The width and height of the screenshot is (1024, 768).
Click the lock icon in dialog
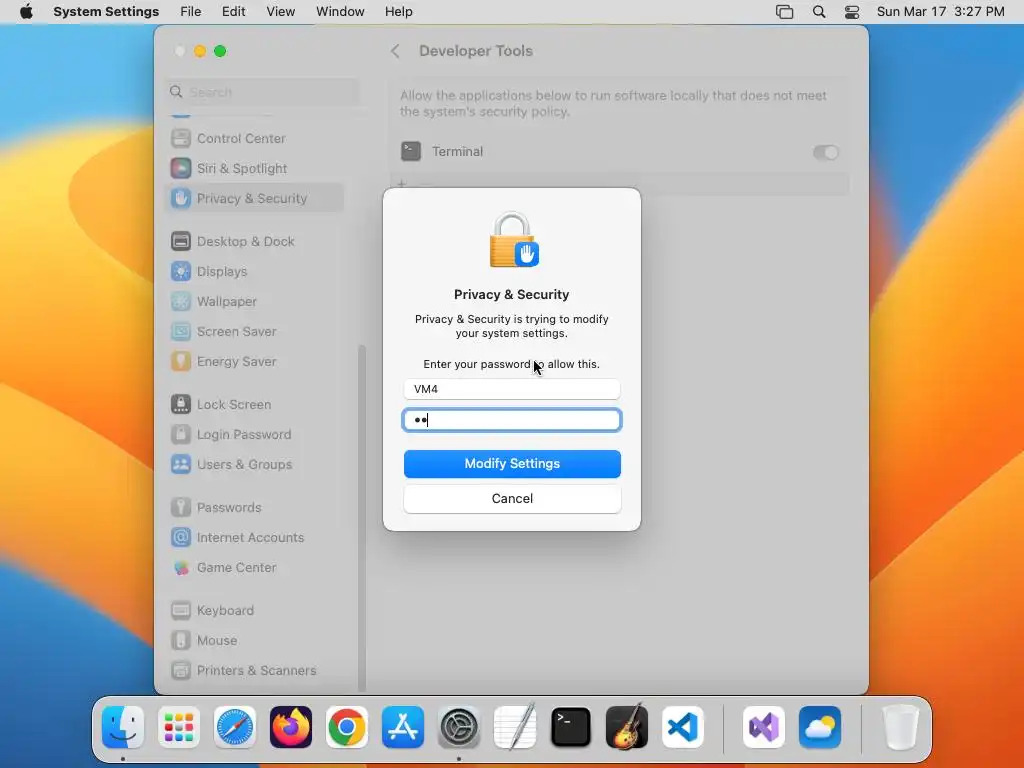[x=513, y=240]
